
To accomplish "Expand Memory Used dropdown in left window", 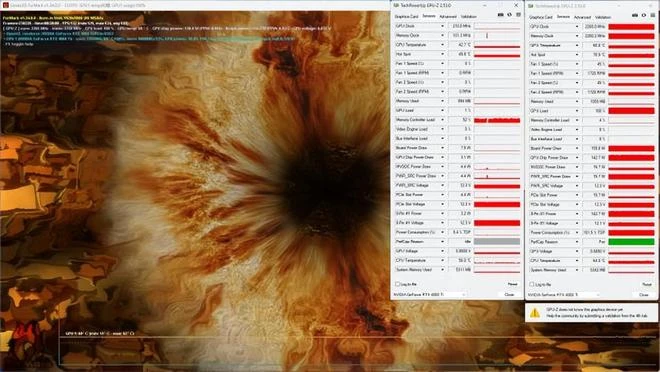I will coord(442,101).
